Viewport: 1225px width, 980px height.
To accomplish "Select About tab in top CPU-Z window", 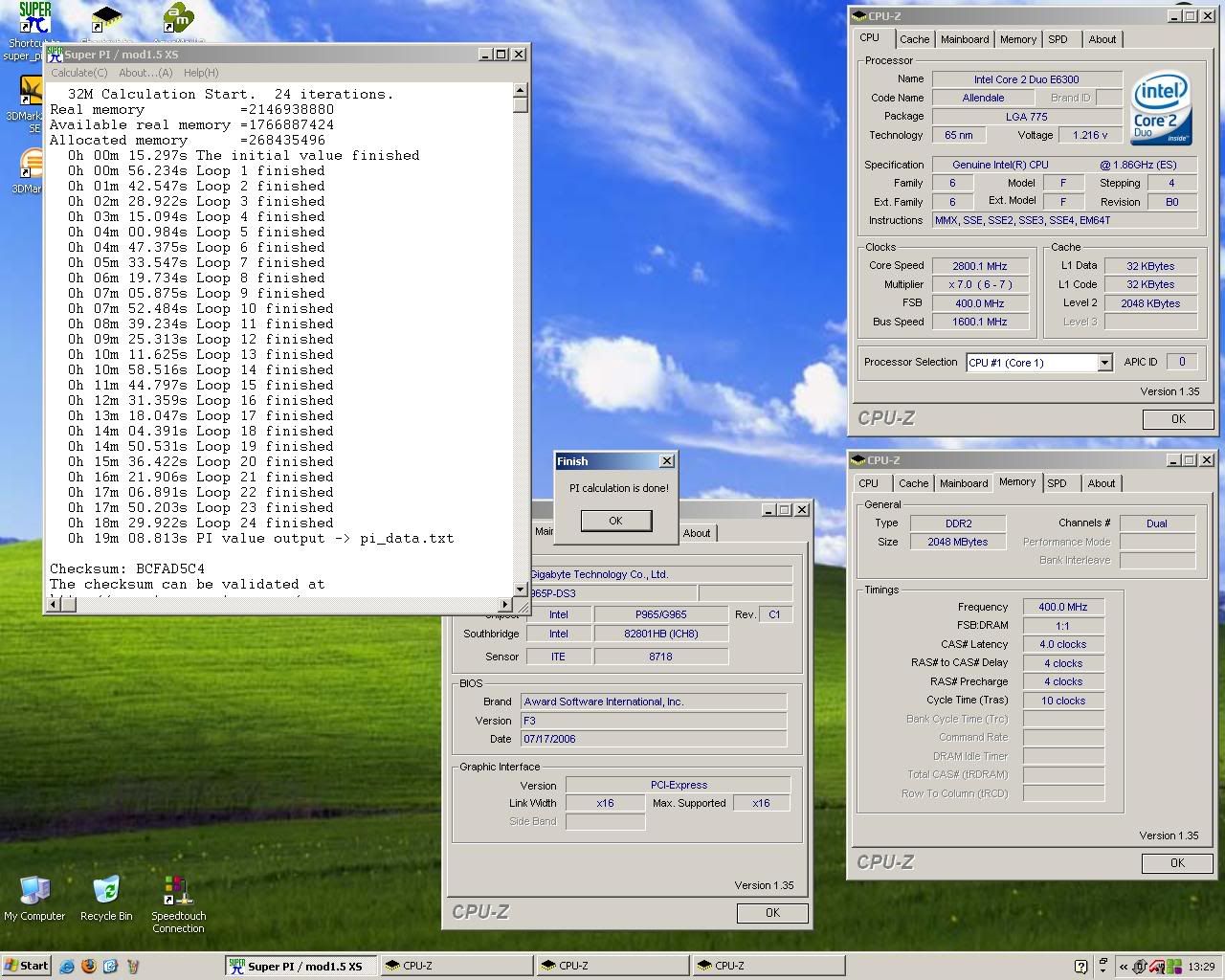I will point(1102,39).
